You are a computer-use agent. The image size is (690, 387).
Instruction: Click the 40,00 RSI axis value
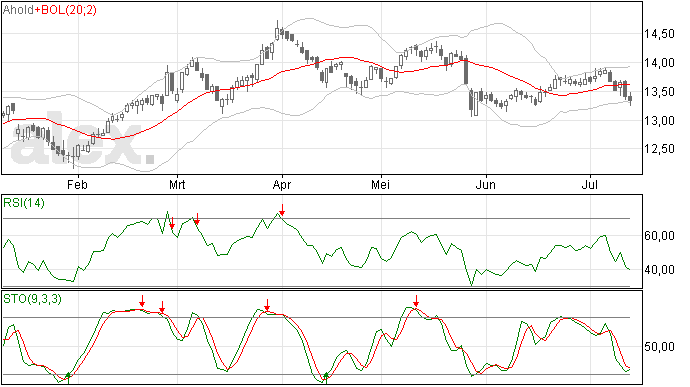tap(659, 269)
